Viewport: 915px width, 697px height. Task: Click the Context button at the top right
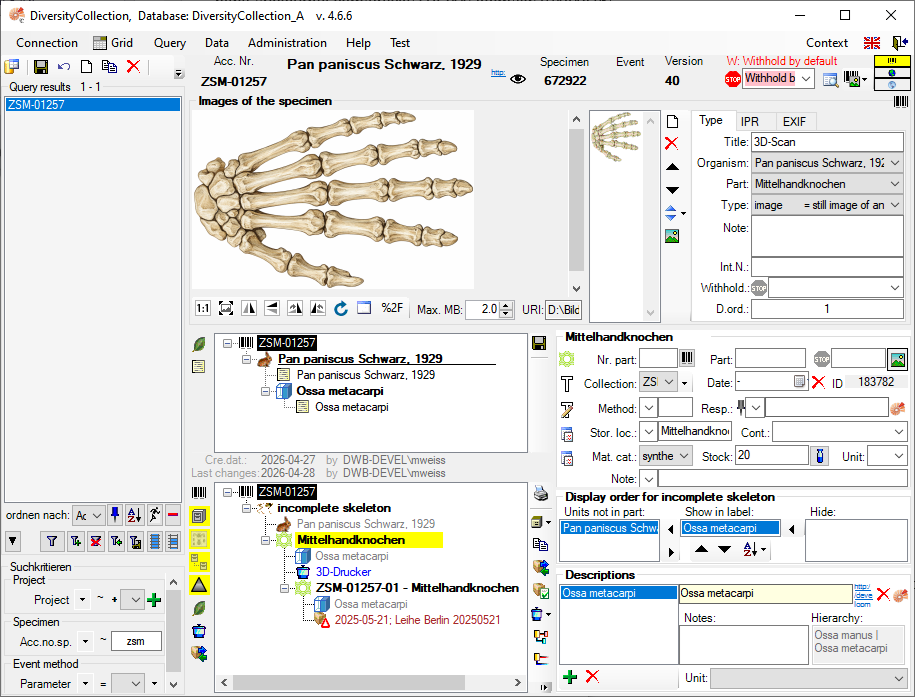coord(827,43)
